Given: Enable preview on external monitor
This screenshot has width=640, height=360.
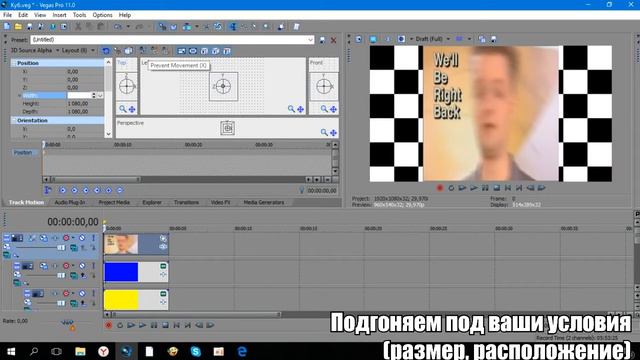Looking at the screenshot, I should point(373,39).
